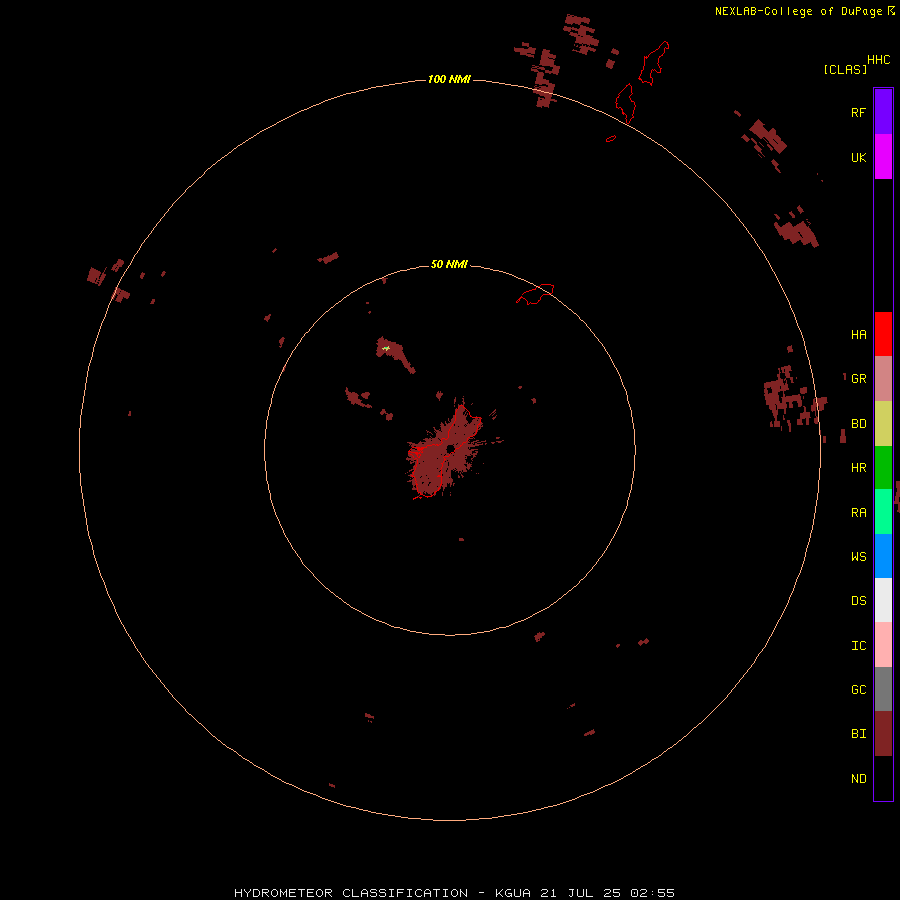The image size is (900, 900).
Task: Click the GR legend label
Action: coord(858,379)
